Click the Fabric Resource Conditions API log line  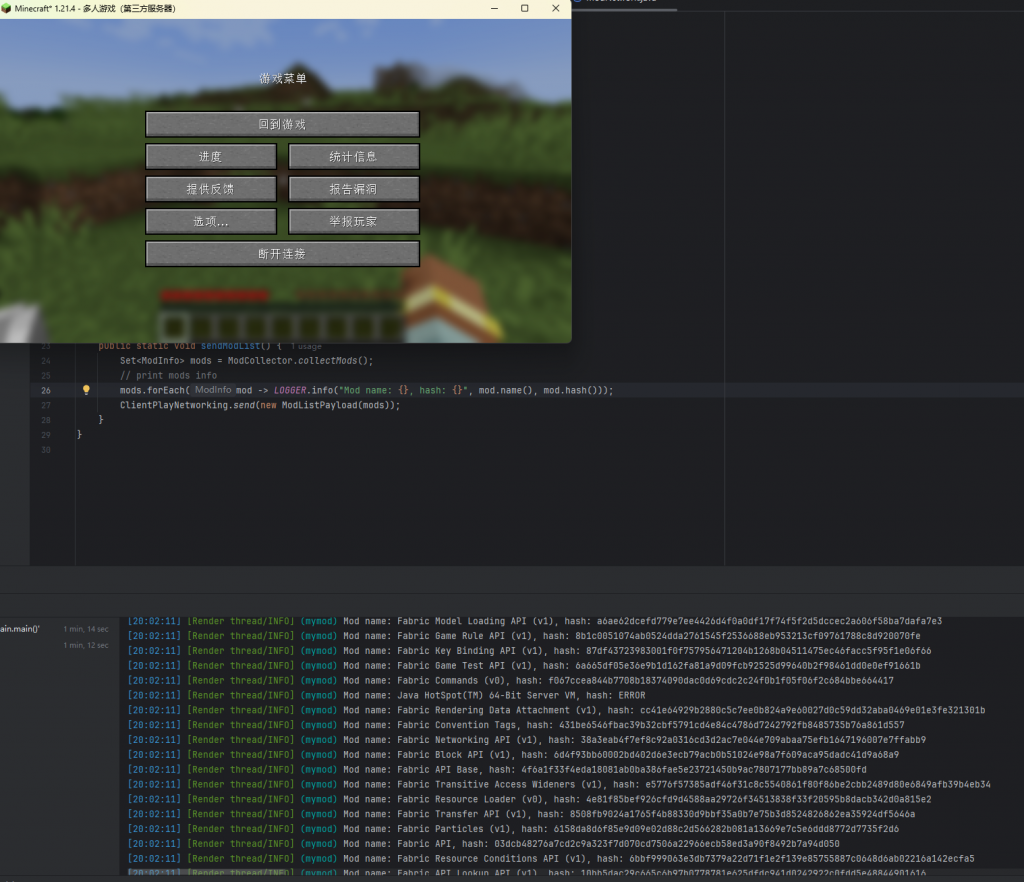pos(551,858)
